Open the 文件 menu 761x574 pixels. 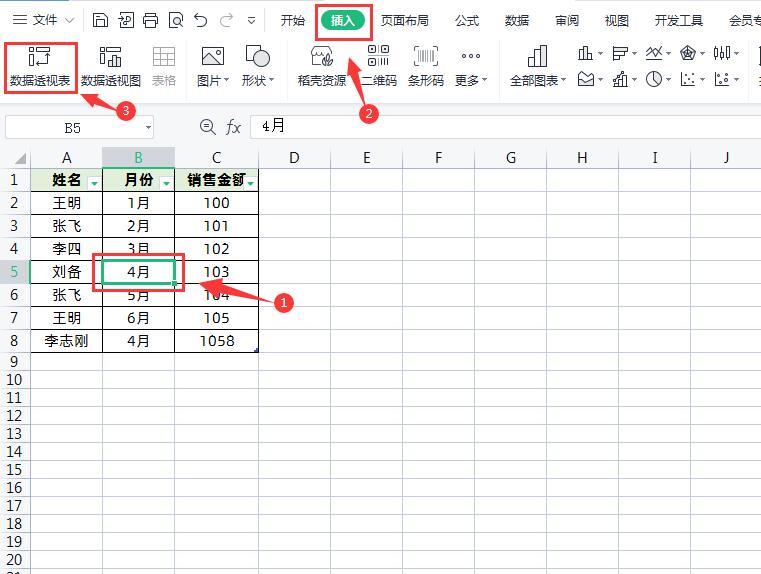43,20
